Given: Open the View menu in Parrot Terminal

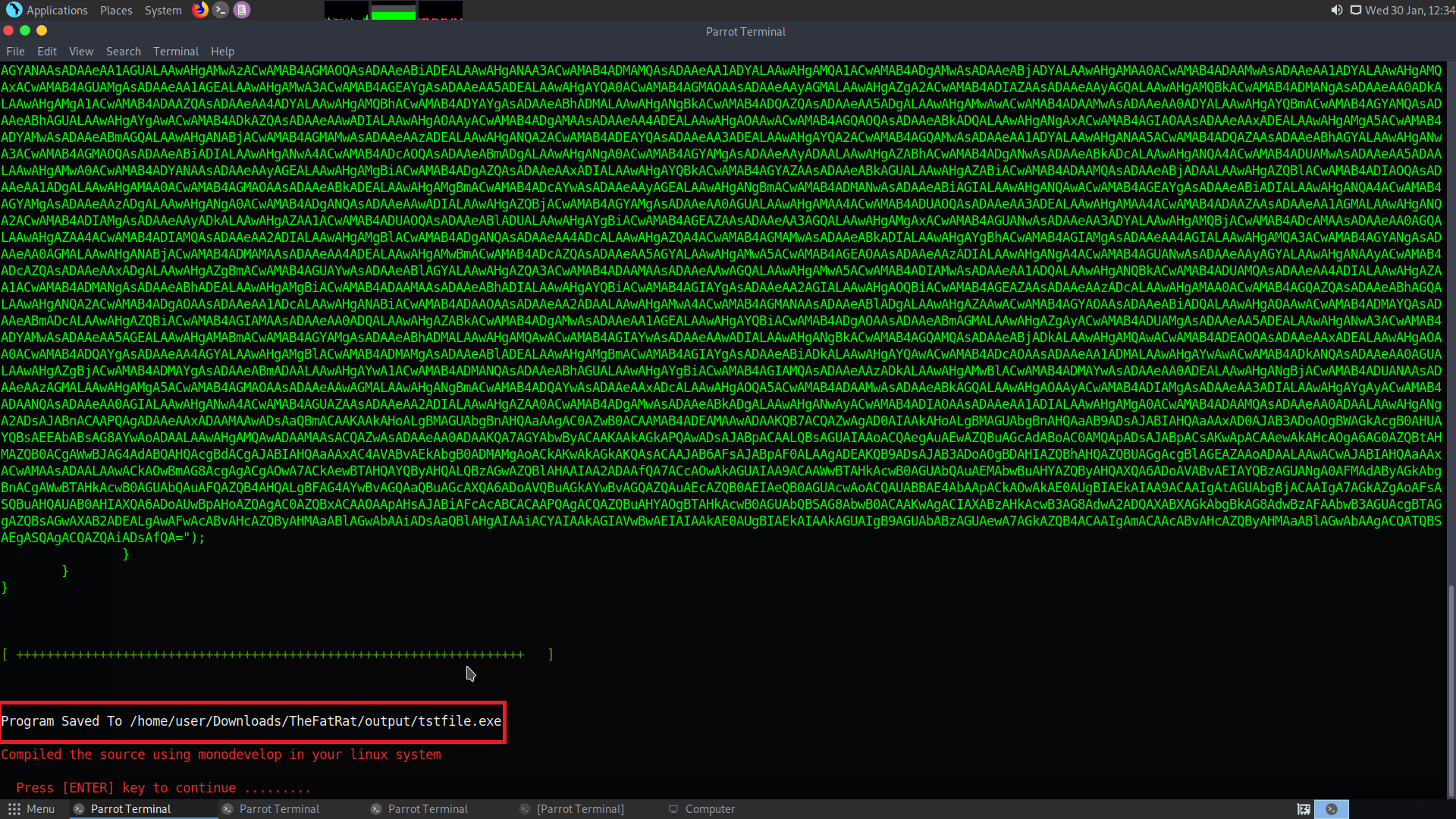Looking at the screenshot, I should point(80,51).
